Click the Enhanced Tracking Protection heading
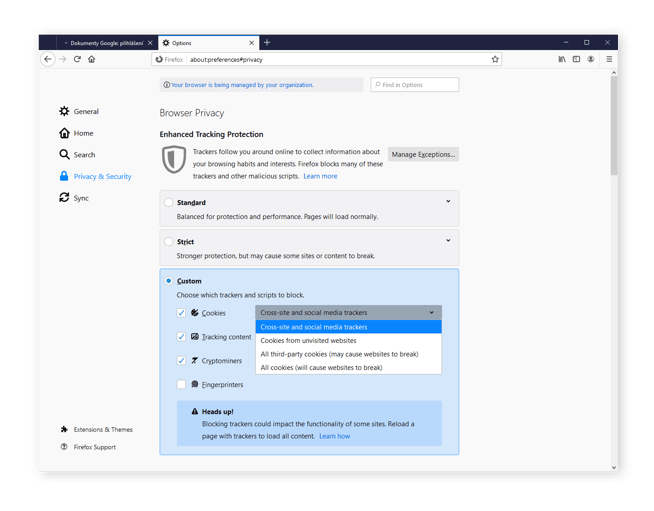Image resolution: width=654 pixels, height=511 pixels. (x=211, y=134)
